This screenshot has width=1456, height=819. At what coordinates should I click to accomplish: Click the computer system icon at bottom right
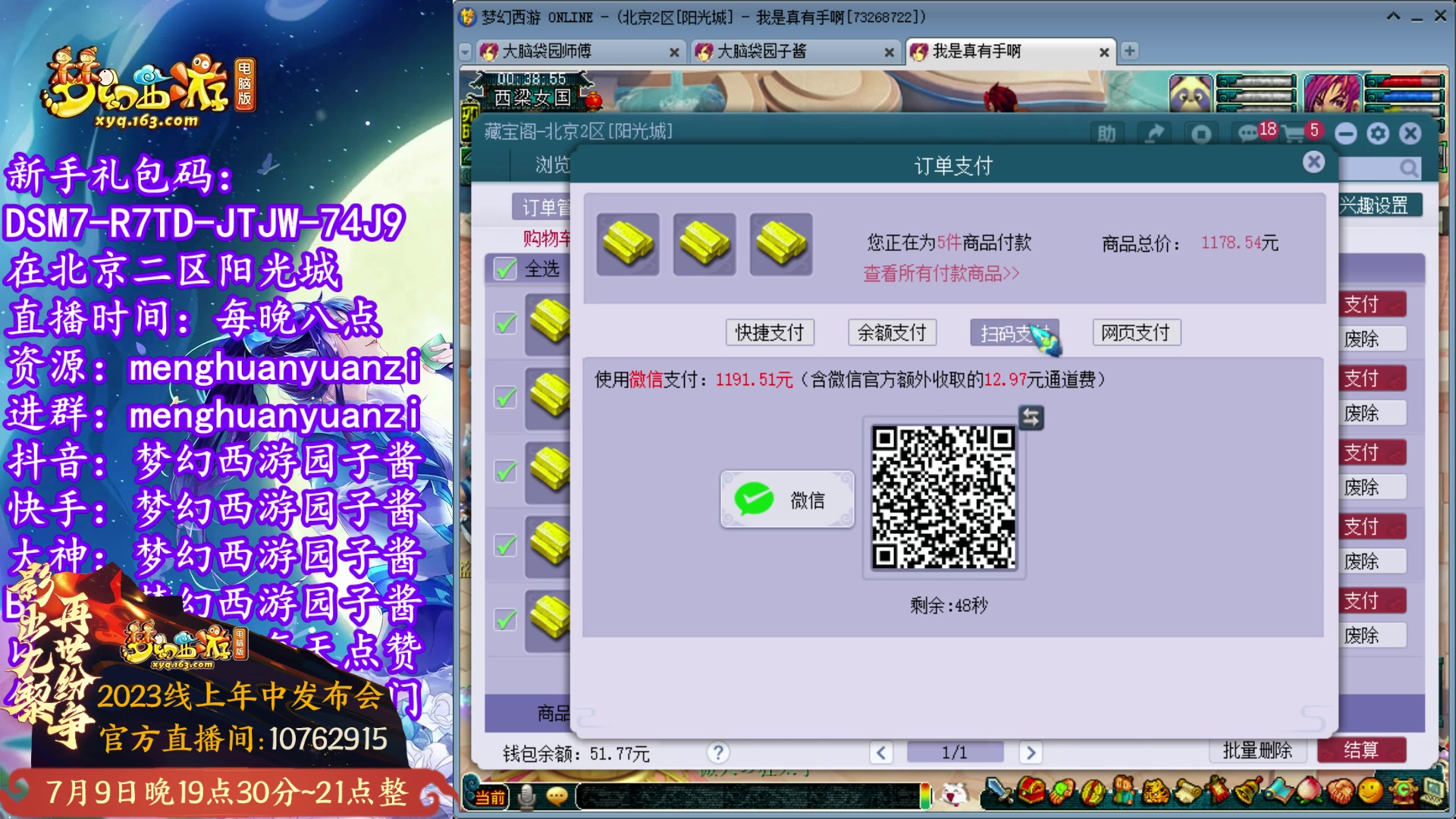tap(1432, 792)
